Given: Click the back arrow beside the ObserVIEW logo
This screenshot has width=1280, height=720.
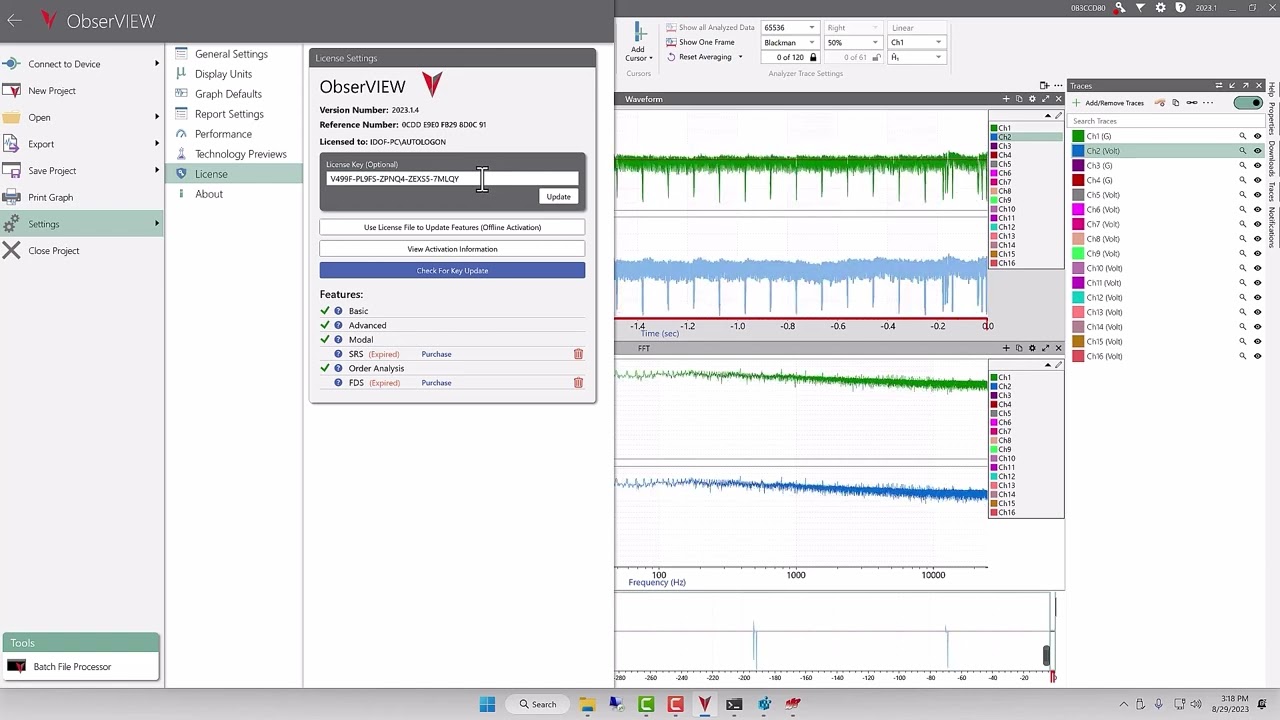Looking at the screenshot, I should tap(14, 20).
